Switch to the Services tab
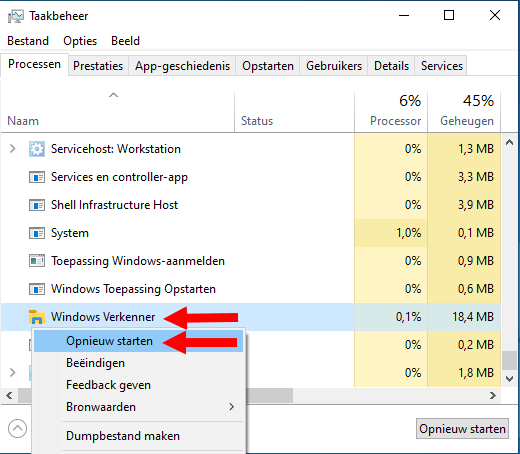Screen dimensions: 520x454 coord(442,66)
